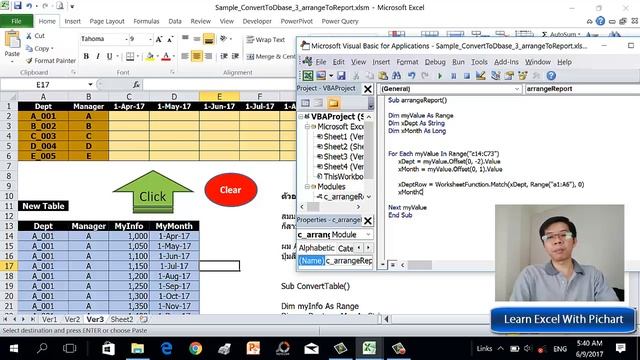Image resolution: width=640 pixels, height=360 pixels.
Task: Open the (General) object dropdown in code window
Action: click(517, 89)
